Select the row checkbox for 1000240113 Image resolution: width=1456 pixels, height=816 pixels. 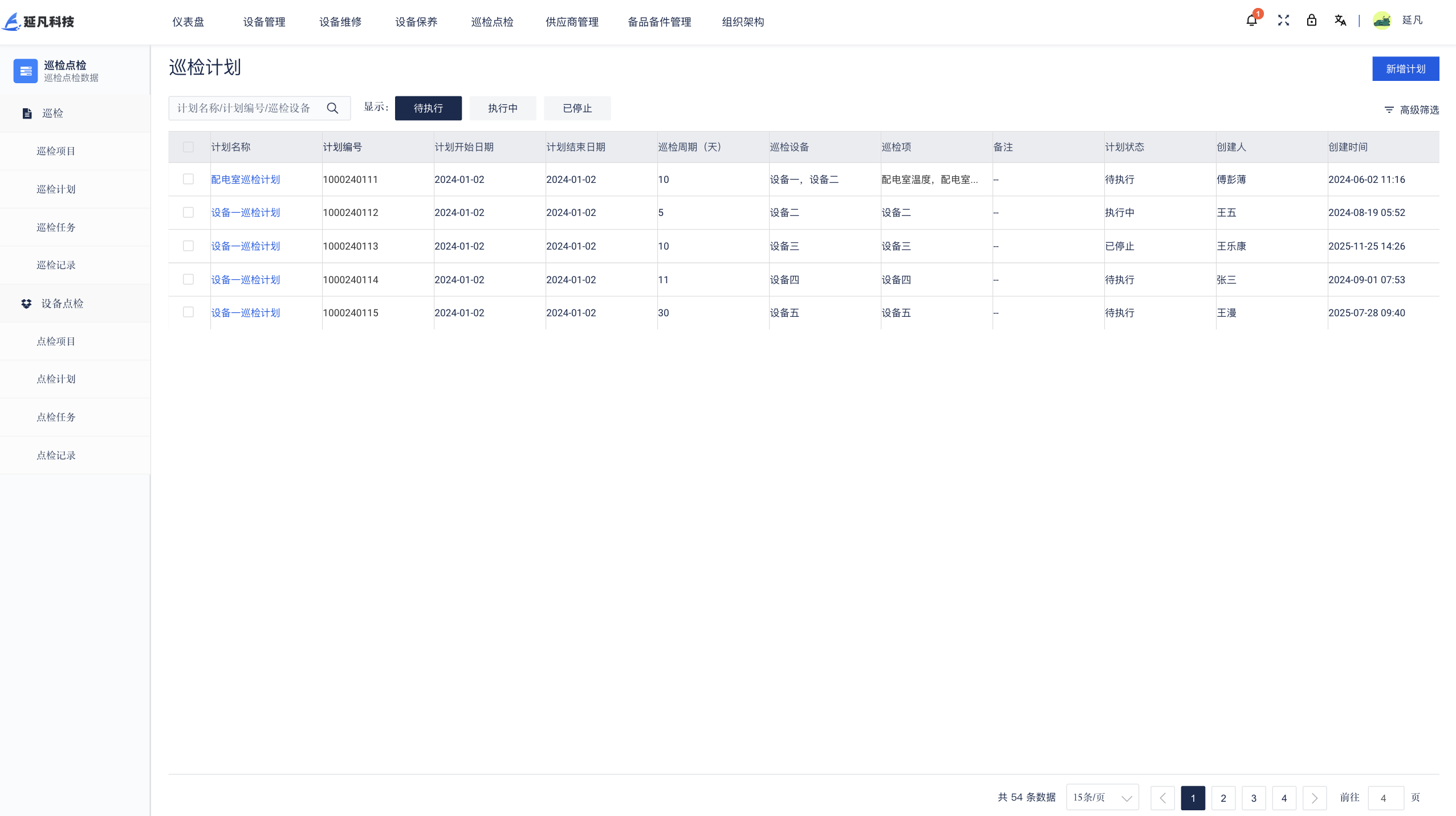click(188, 246)
